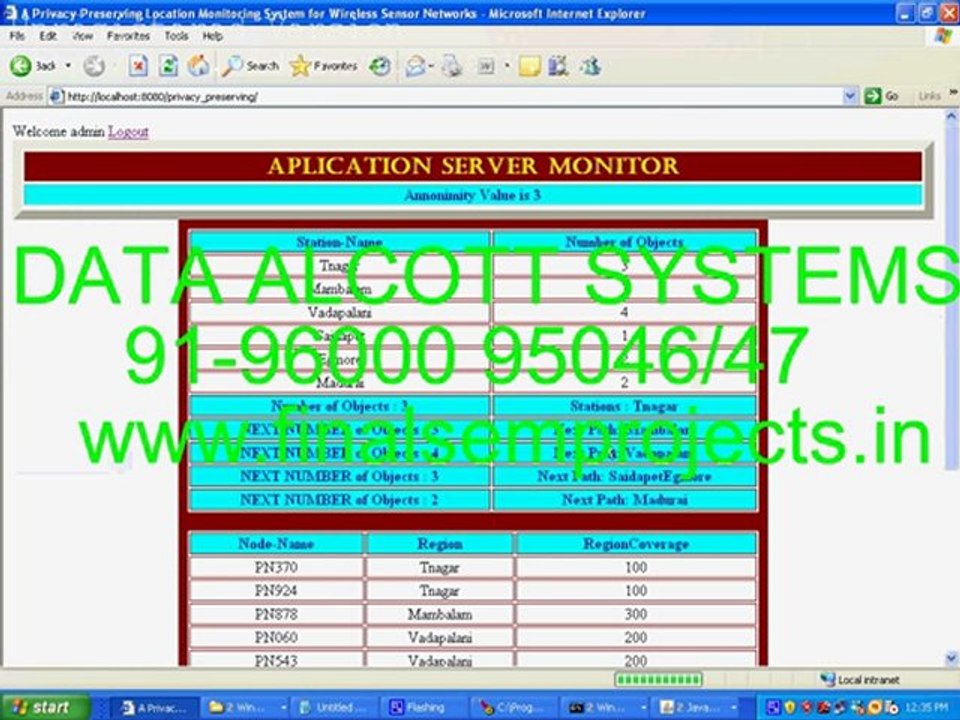Refresh the page with the green arrows icon

[168, 66]
